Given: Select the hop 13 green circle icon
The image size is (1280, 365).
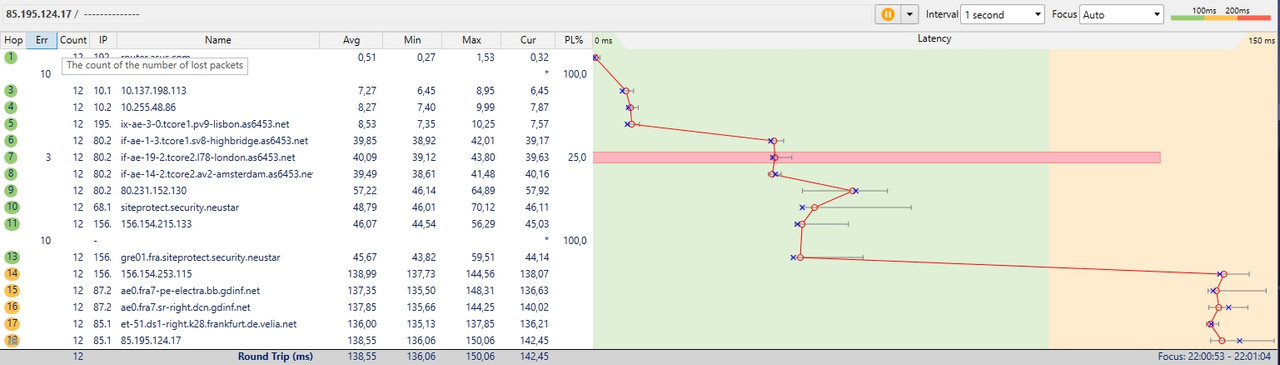Looking at the screenshot, I should point(12,257).
